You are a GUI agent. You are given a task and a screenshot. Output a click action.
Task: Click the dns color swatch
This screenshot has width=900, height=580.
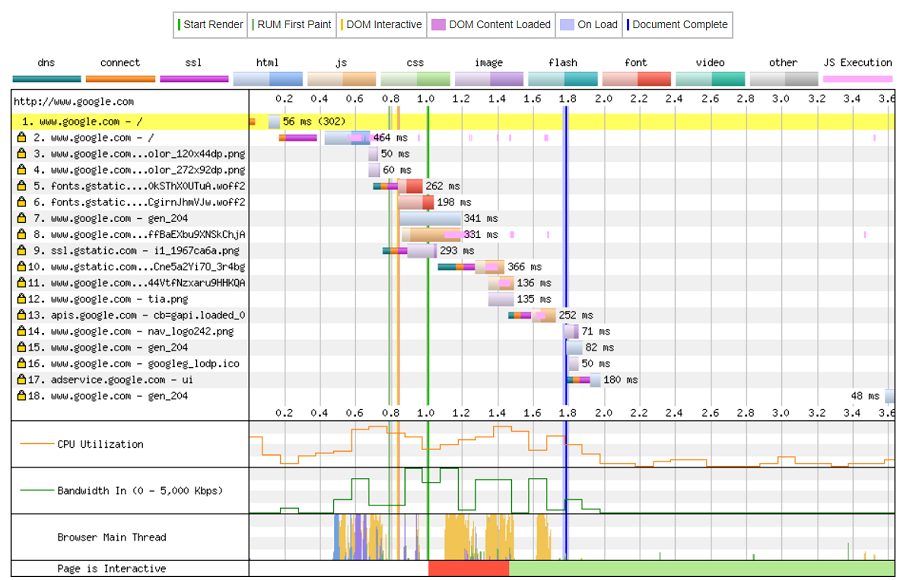[x=46, y=79]
